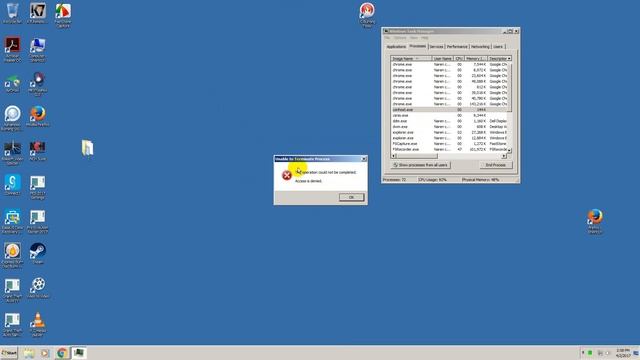The height and width of the screenshot is (360, 640).
Task: Select the FSCapture.exe process row
Action: tap(449, 144)
